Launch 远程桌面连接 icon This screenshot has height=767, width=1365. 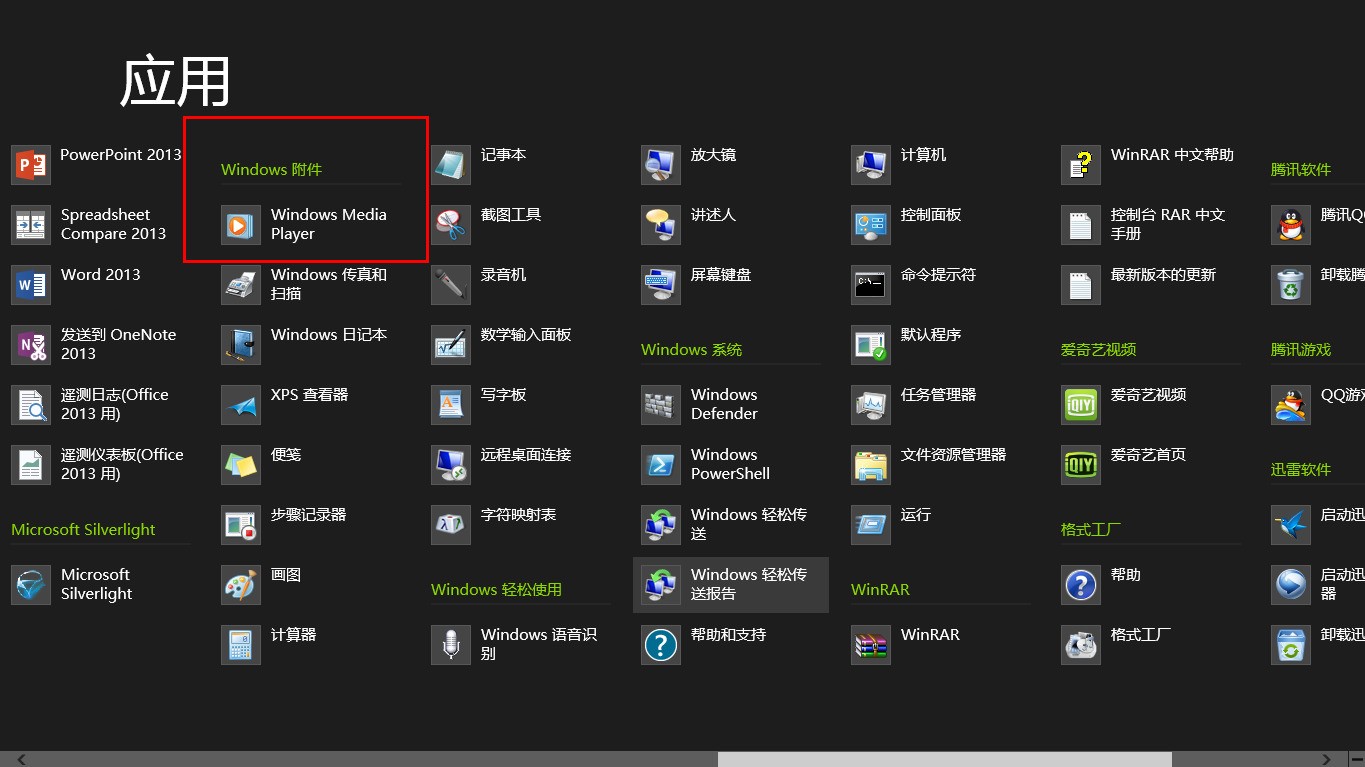451,465
